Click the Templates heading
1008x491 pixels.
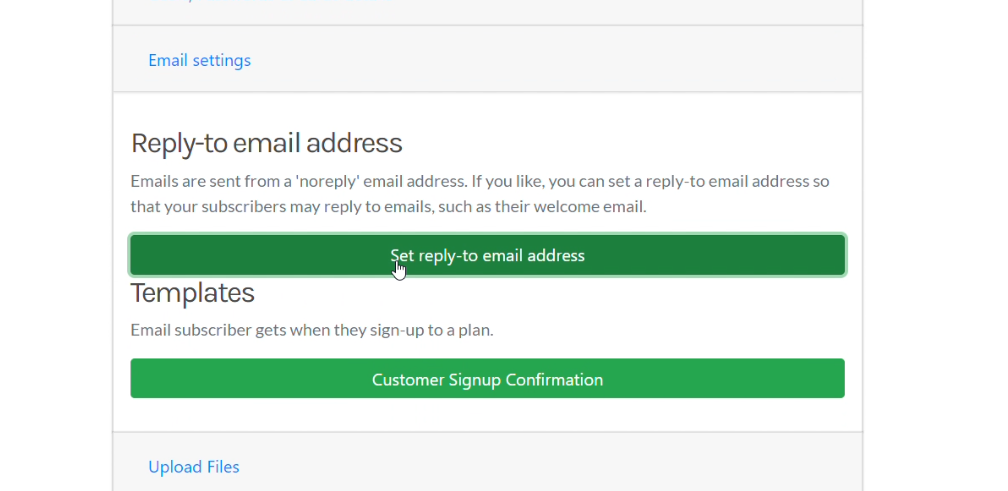(x=192, y=293)
